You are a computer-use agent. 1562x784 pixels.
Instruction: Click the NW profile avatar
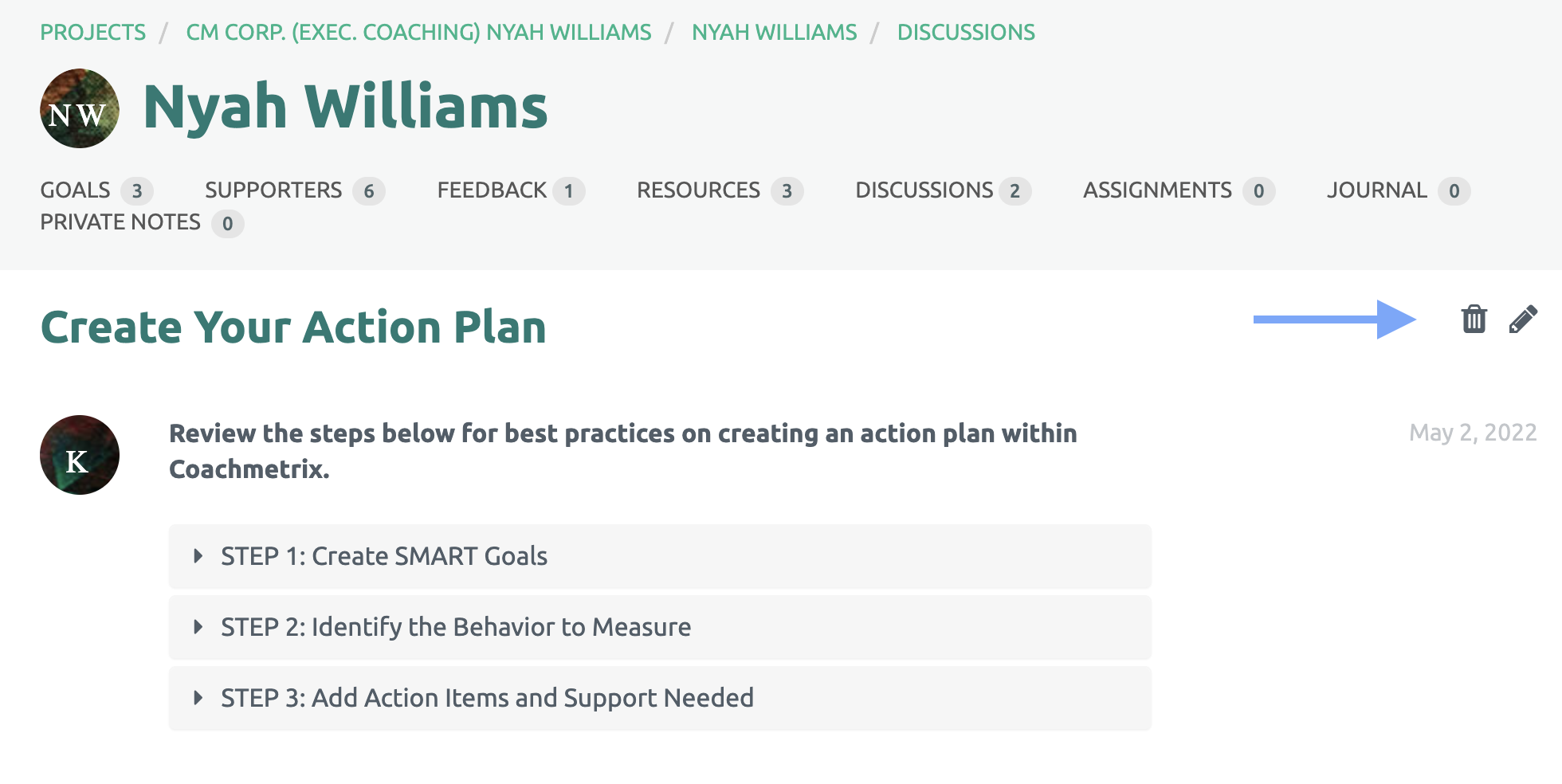coord(80,108)
